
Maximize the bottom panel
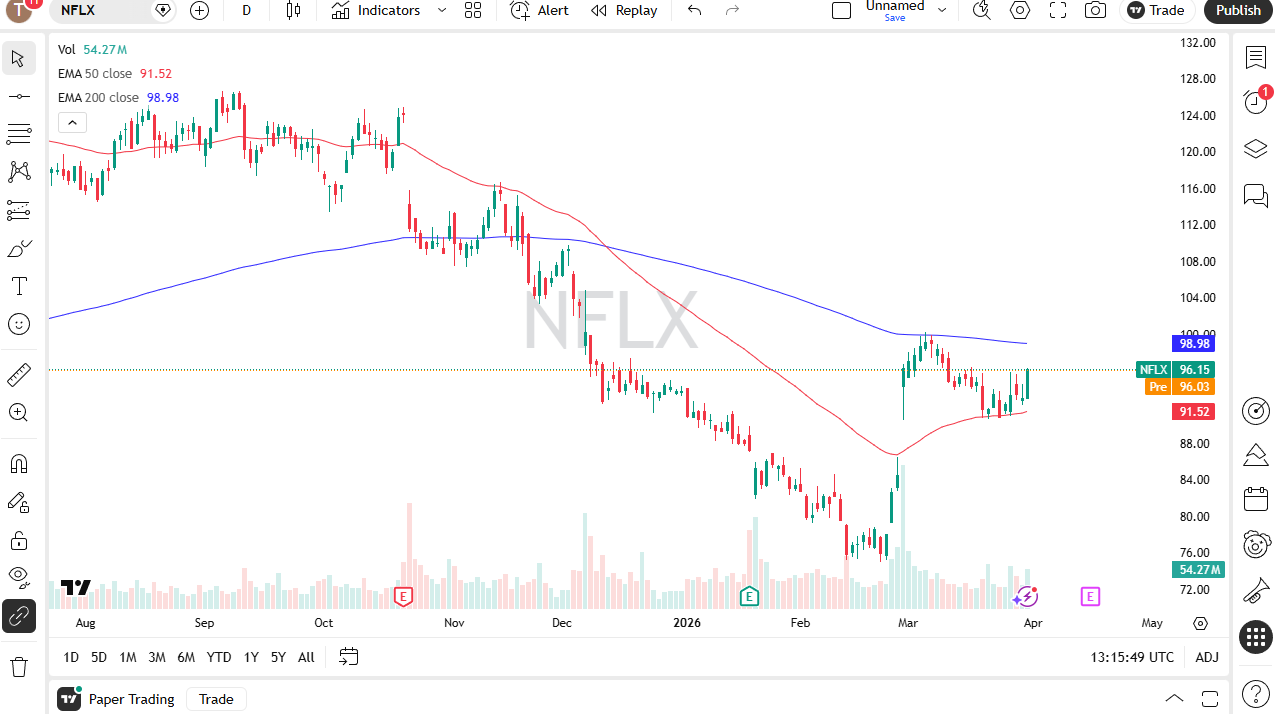click(x=1210, y=699)
